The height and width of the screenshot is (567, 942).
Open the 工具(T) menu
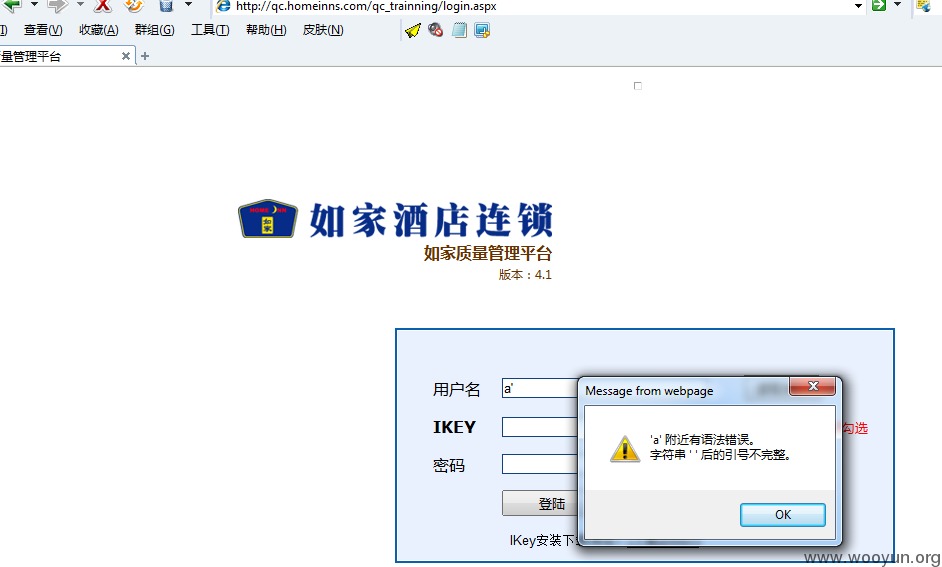click(x=210, y=30)
